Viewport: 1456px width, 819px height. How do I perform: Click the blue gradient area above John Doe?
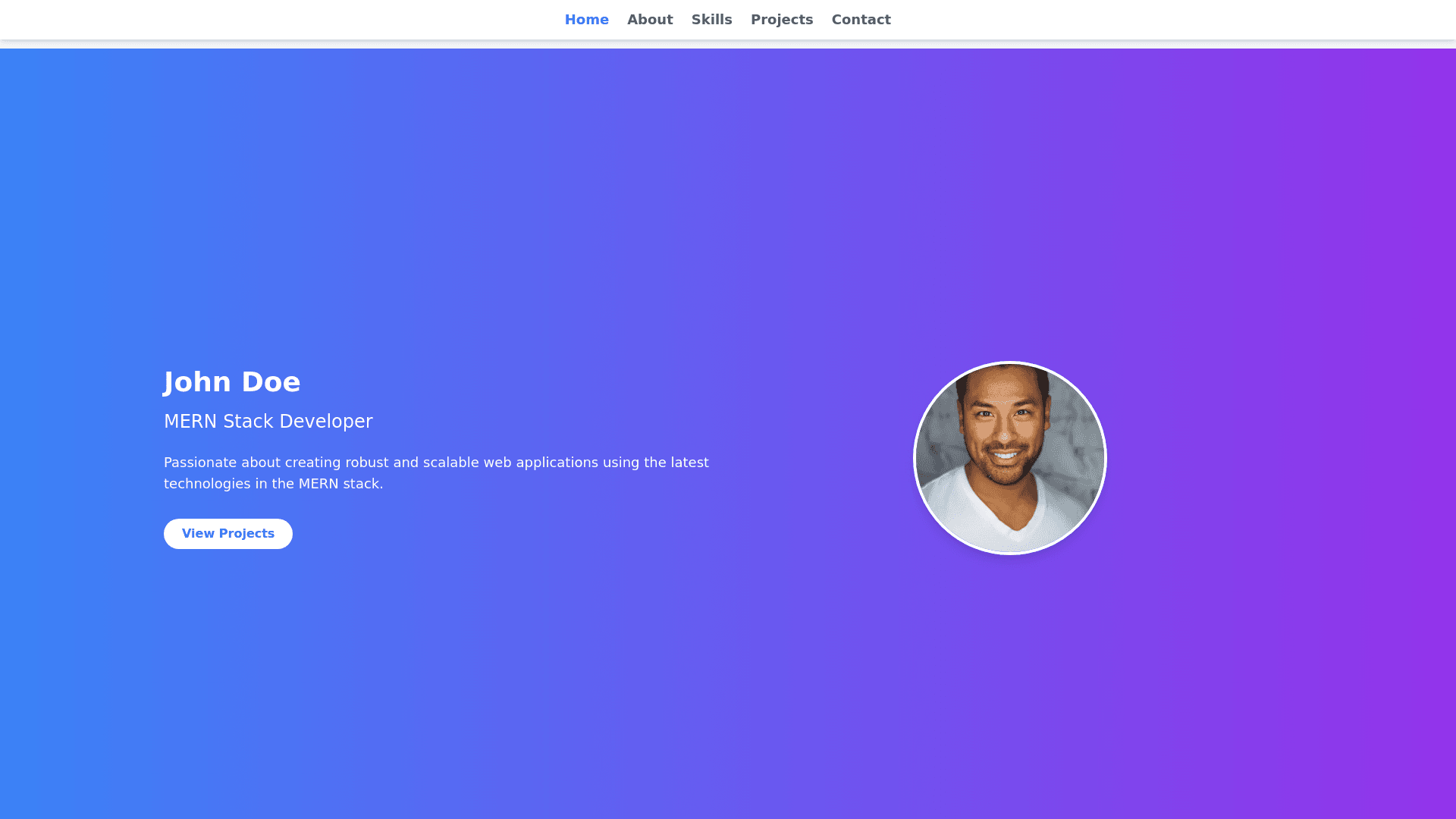pyautogui.click(x=232, y=227)
